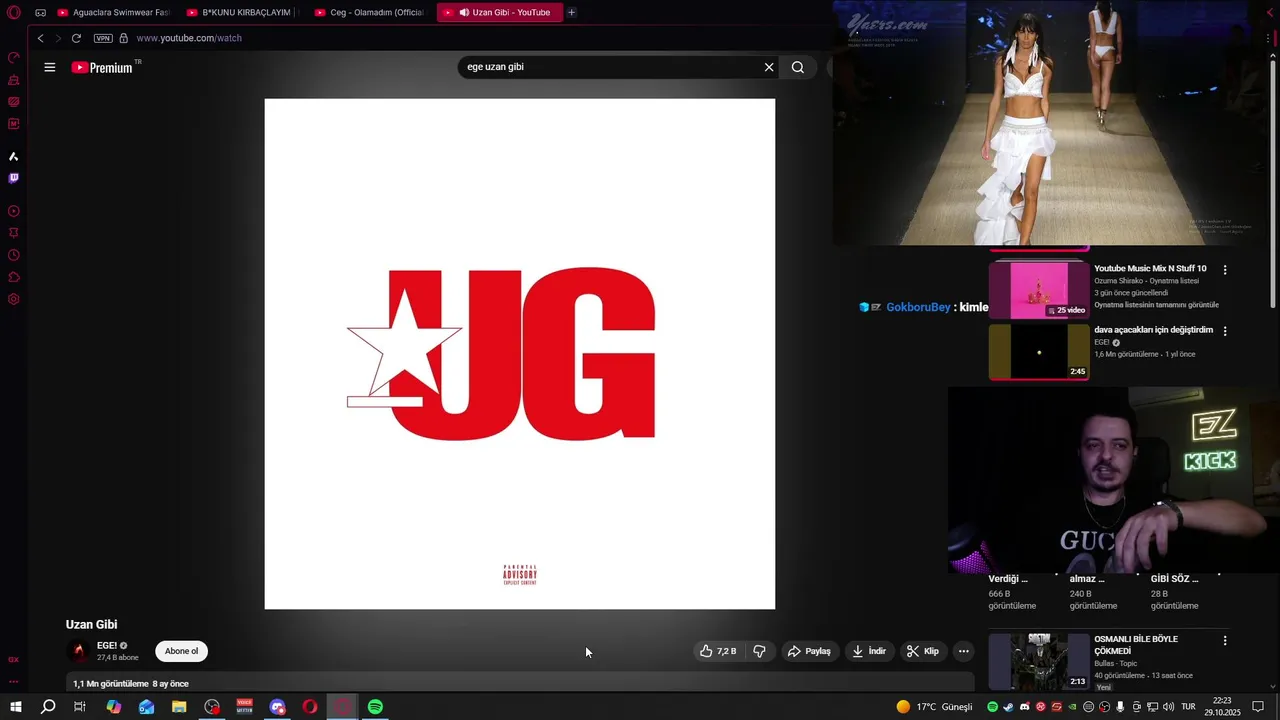
Task: Reload the page with the refresh icon
Action: click(76, 38)
